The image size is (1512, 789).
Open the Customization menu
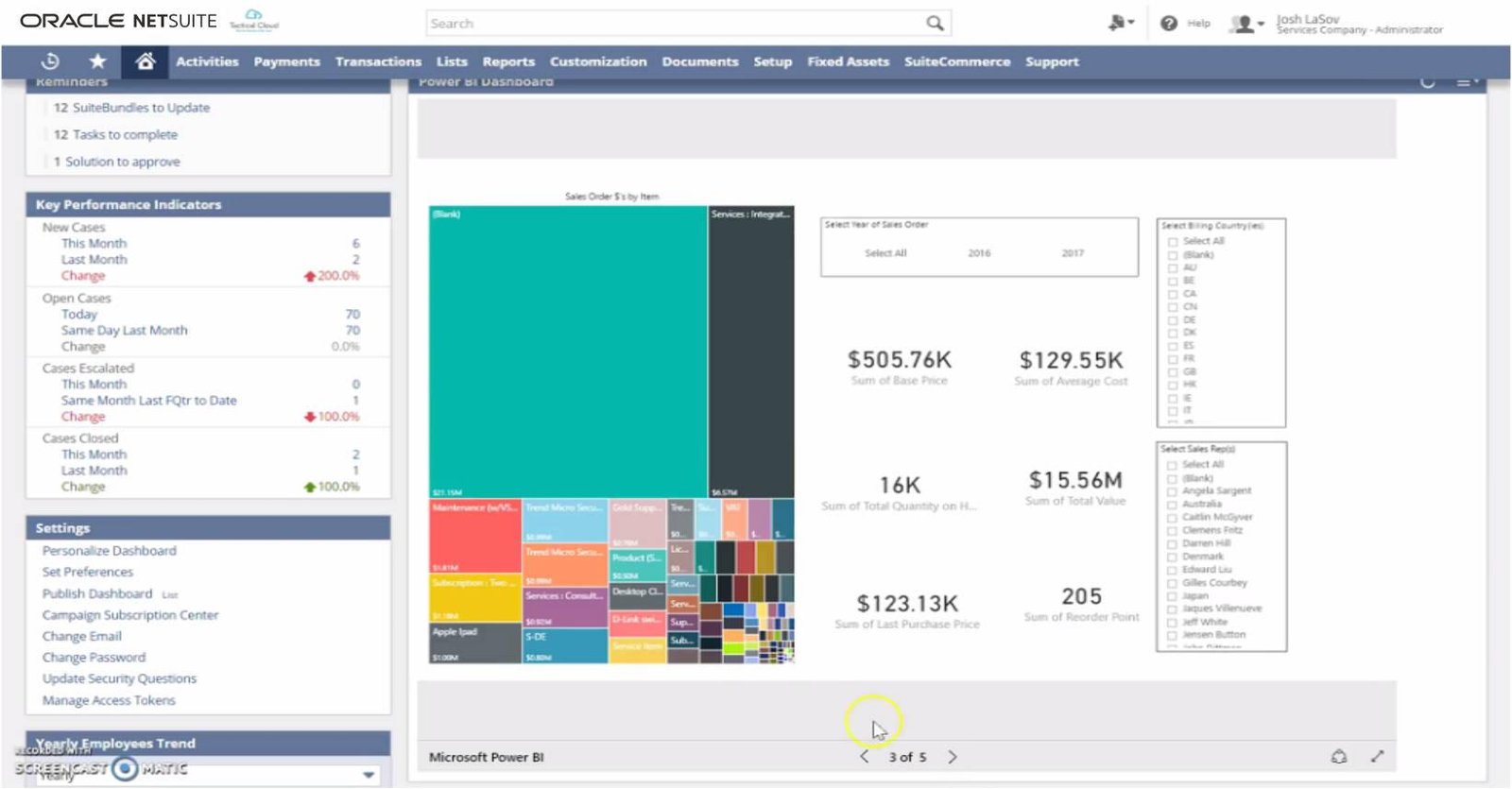point(598,61)
